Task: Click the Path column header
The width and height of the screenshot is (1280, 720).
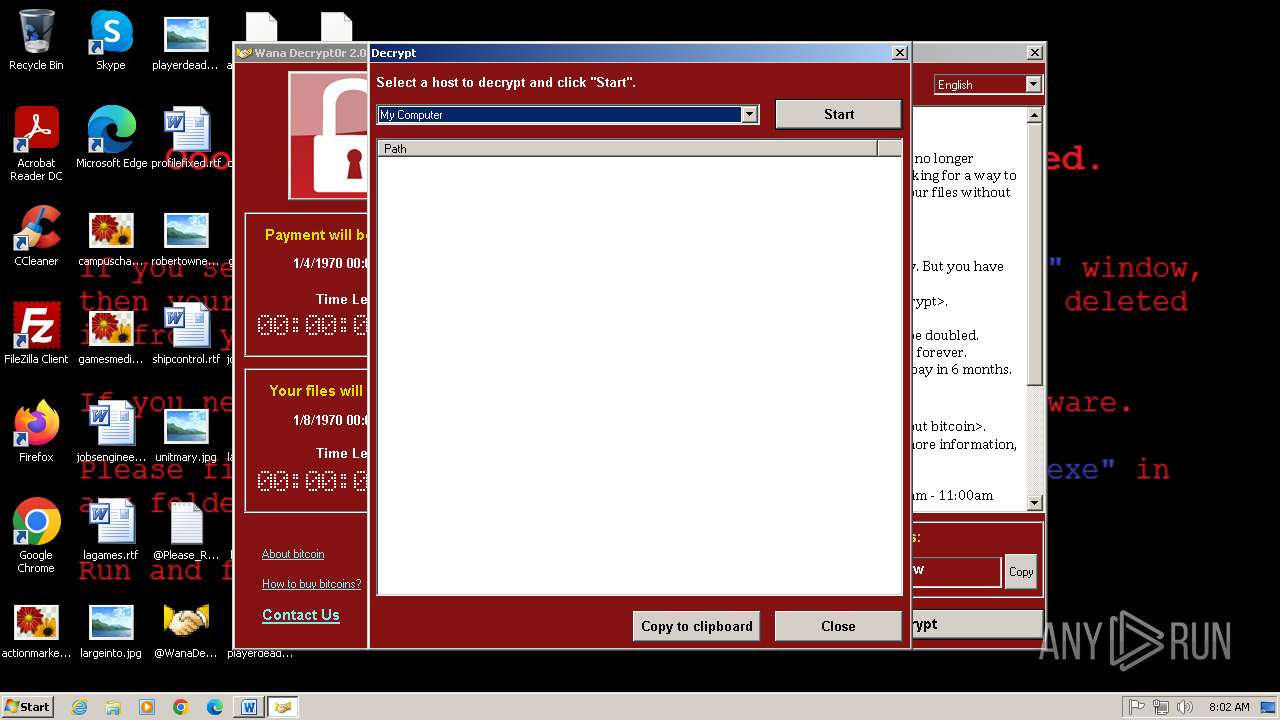Action: coord(627,148)
